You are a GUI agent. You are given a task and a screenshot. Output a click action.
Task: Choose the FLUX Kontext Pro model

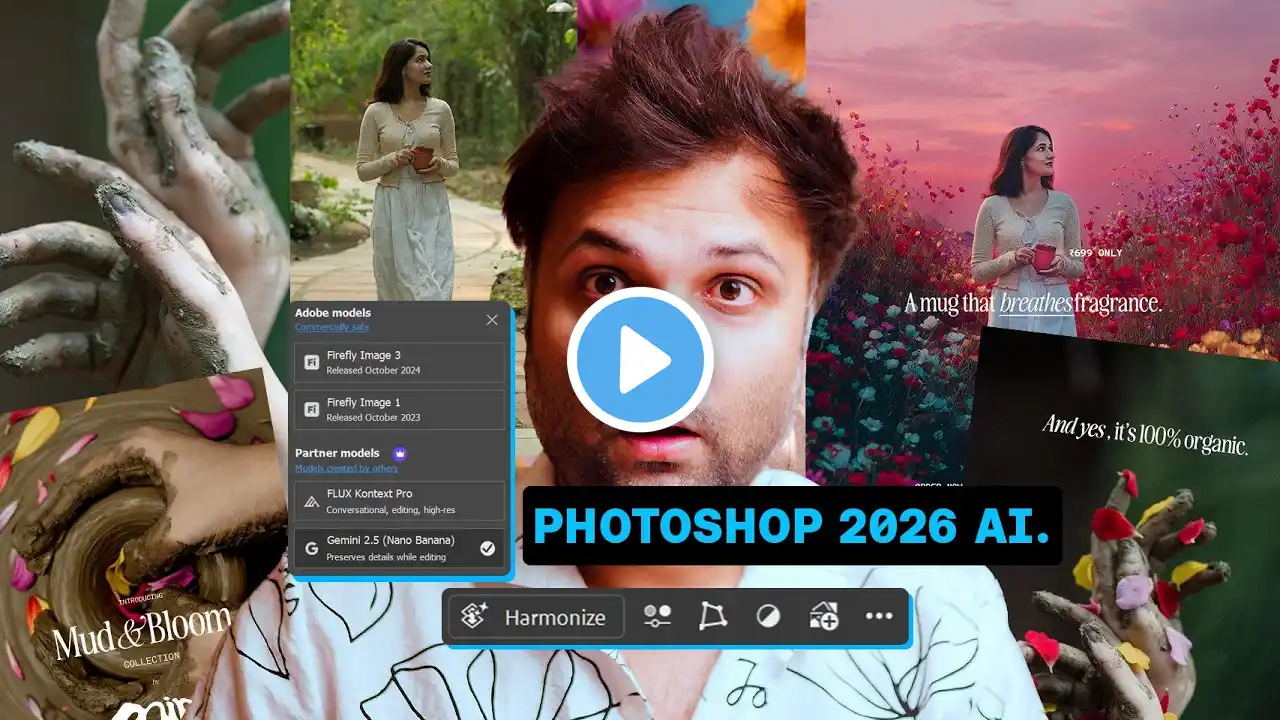coord(400,501)
